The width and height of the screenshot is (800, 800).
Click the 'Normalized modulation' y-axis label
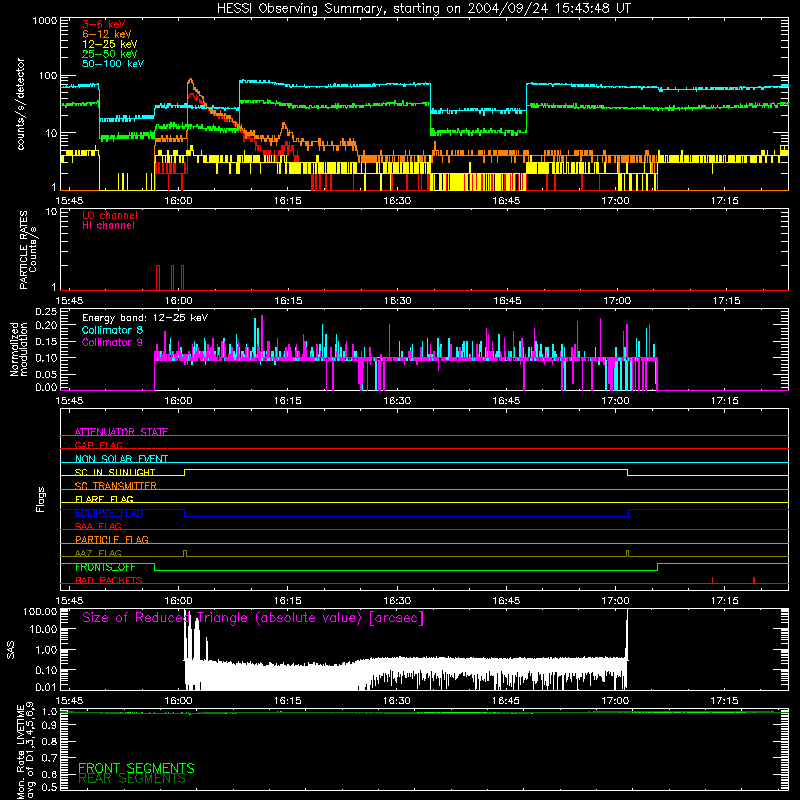(x=19, y=349)
